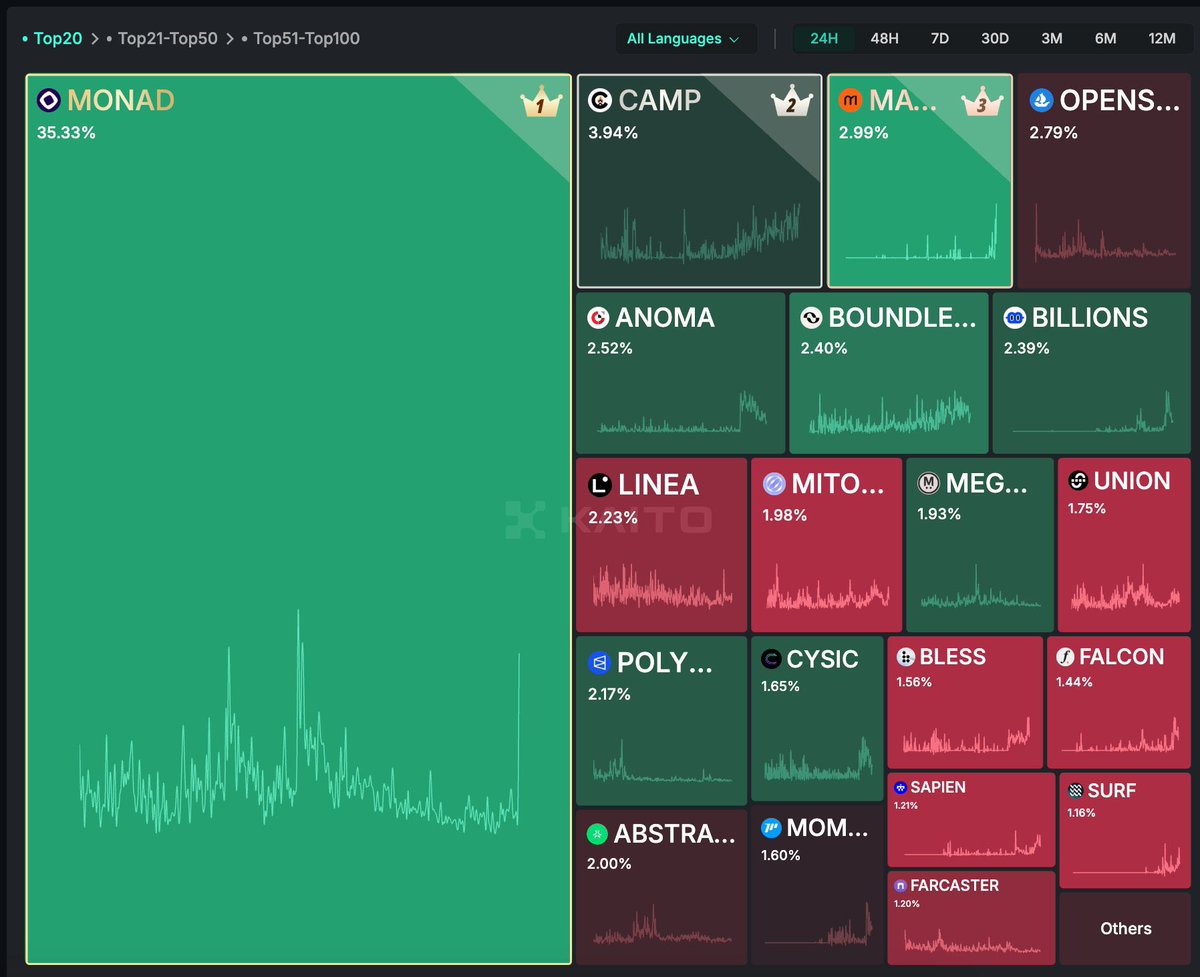
Task: Click the LINEA black logo icon
Action: click(x=600, y=485)
